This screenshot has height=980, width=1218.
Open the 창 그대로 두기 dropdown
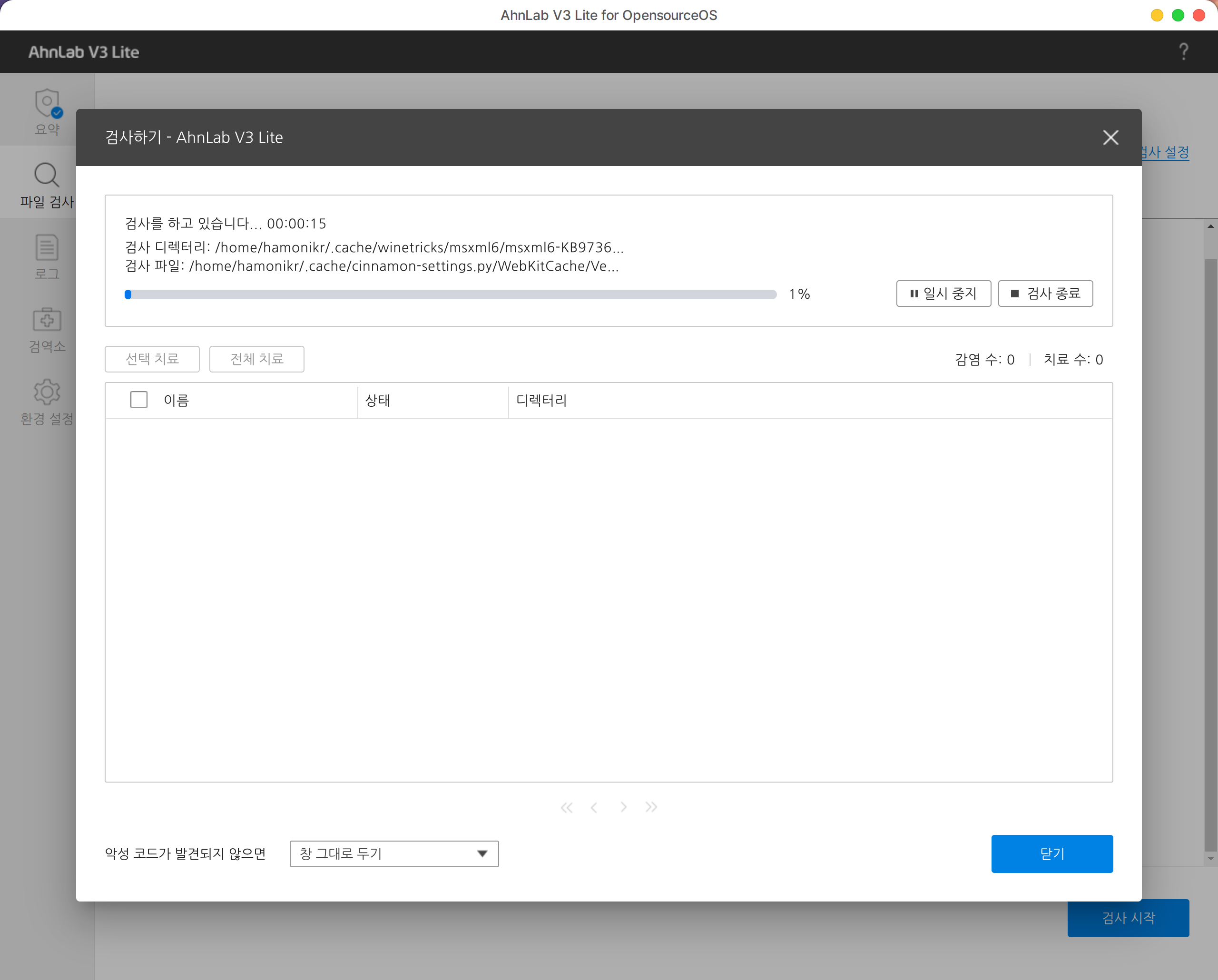[x=394, y=854]
